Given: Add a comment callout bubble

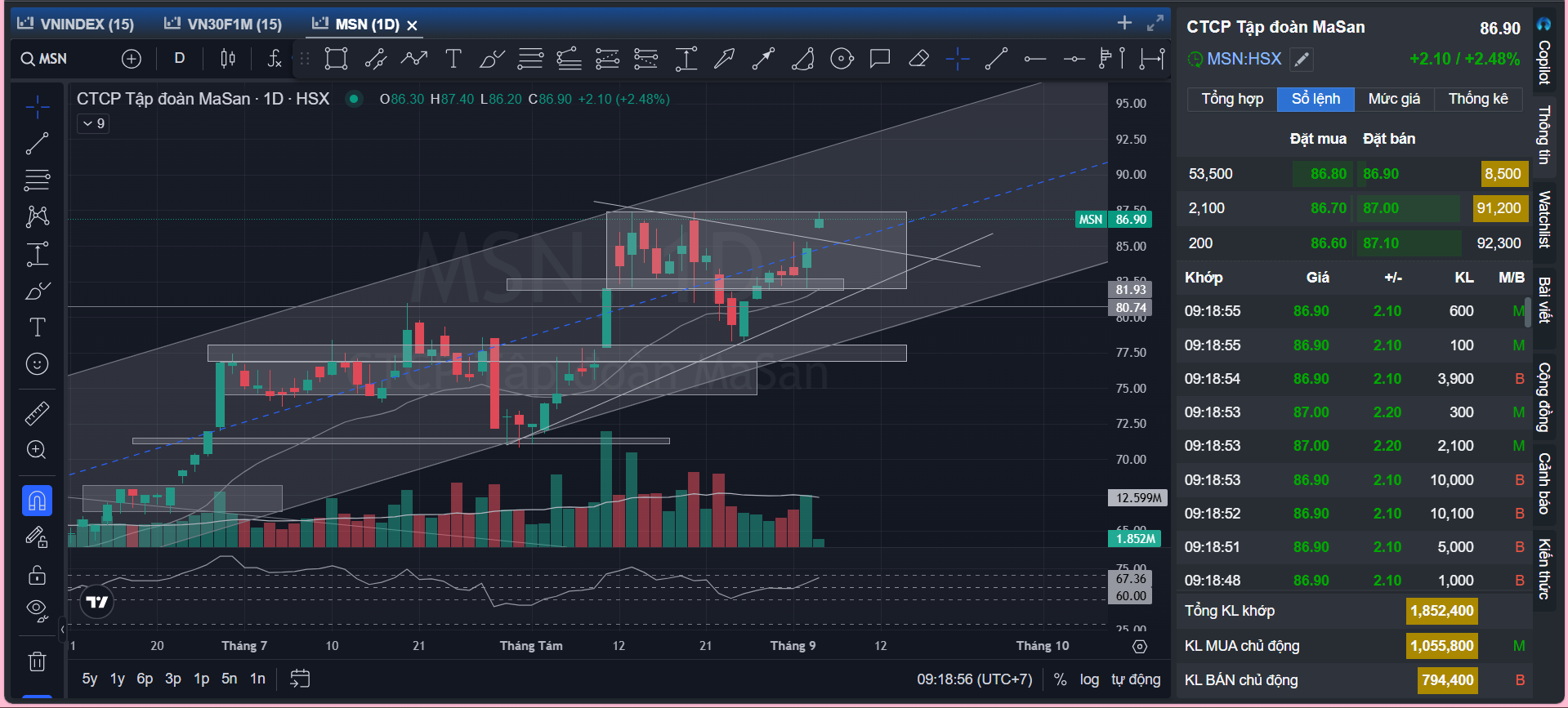Looking at the screenshot, I should 880,59.
